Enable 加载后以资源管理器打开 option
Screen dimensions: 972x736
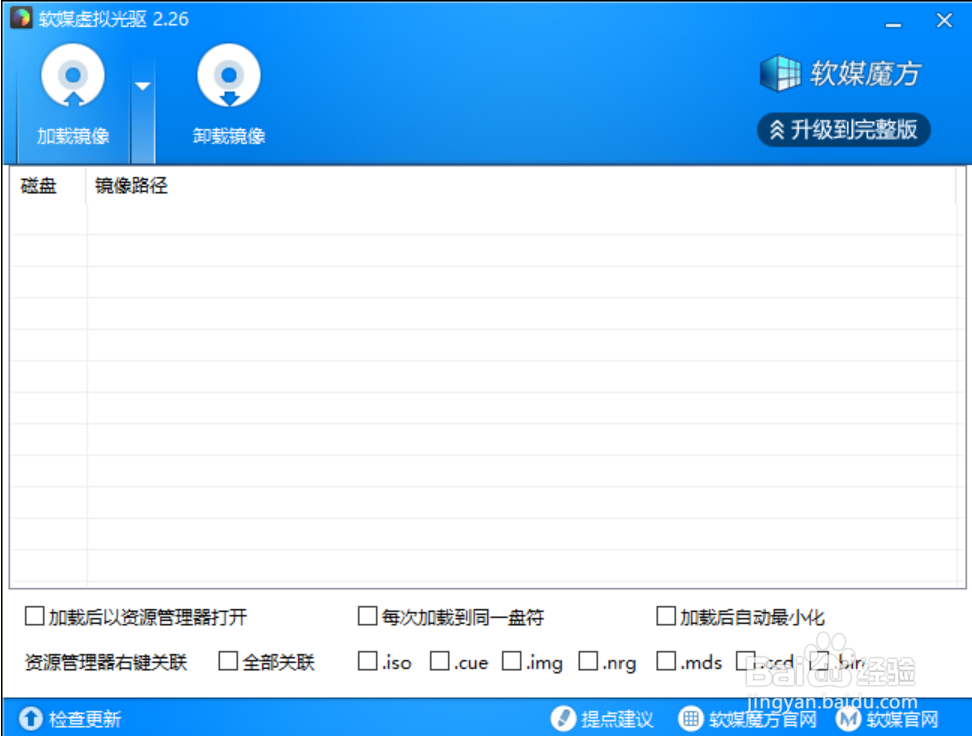[x=32, y=617]
